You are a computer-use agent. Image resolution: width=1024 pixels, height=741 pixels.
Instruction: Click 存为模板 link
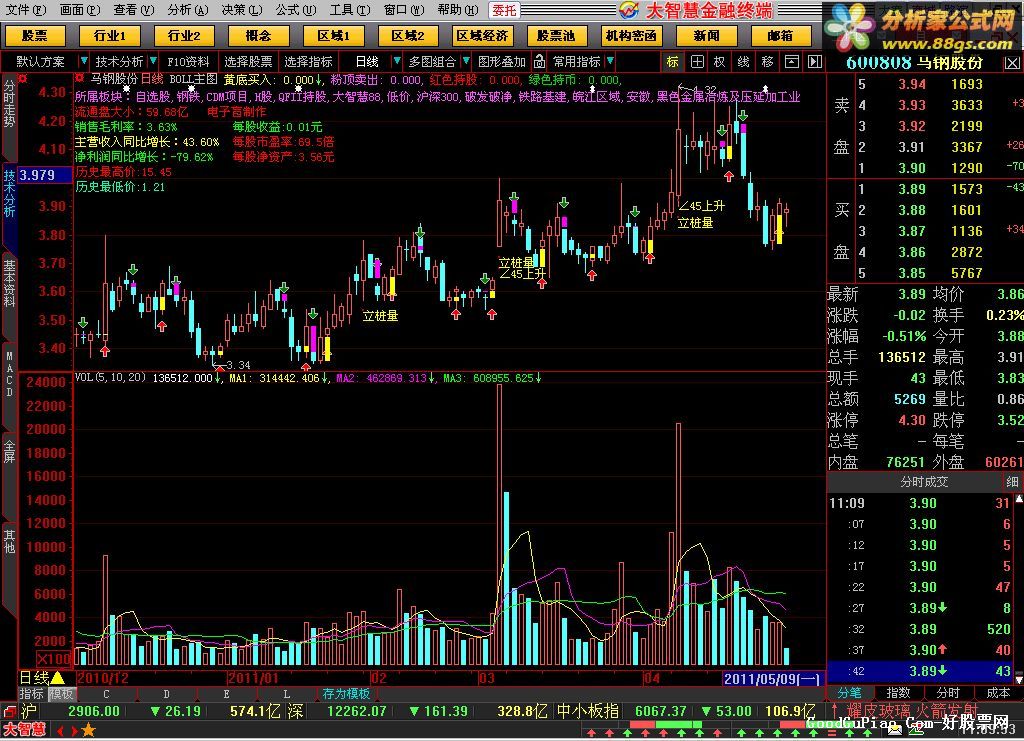pos(346,693)
